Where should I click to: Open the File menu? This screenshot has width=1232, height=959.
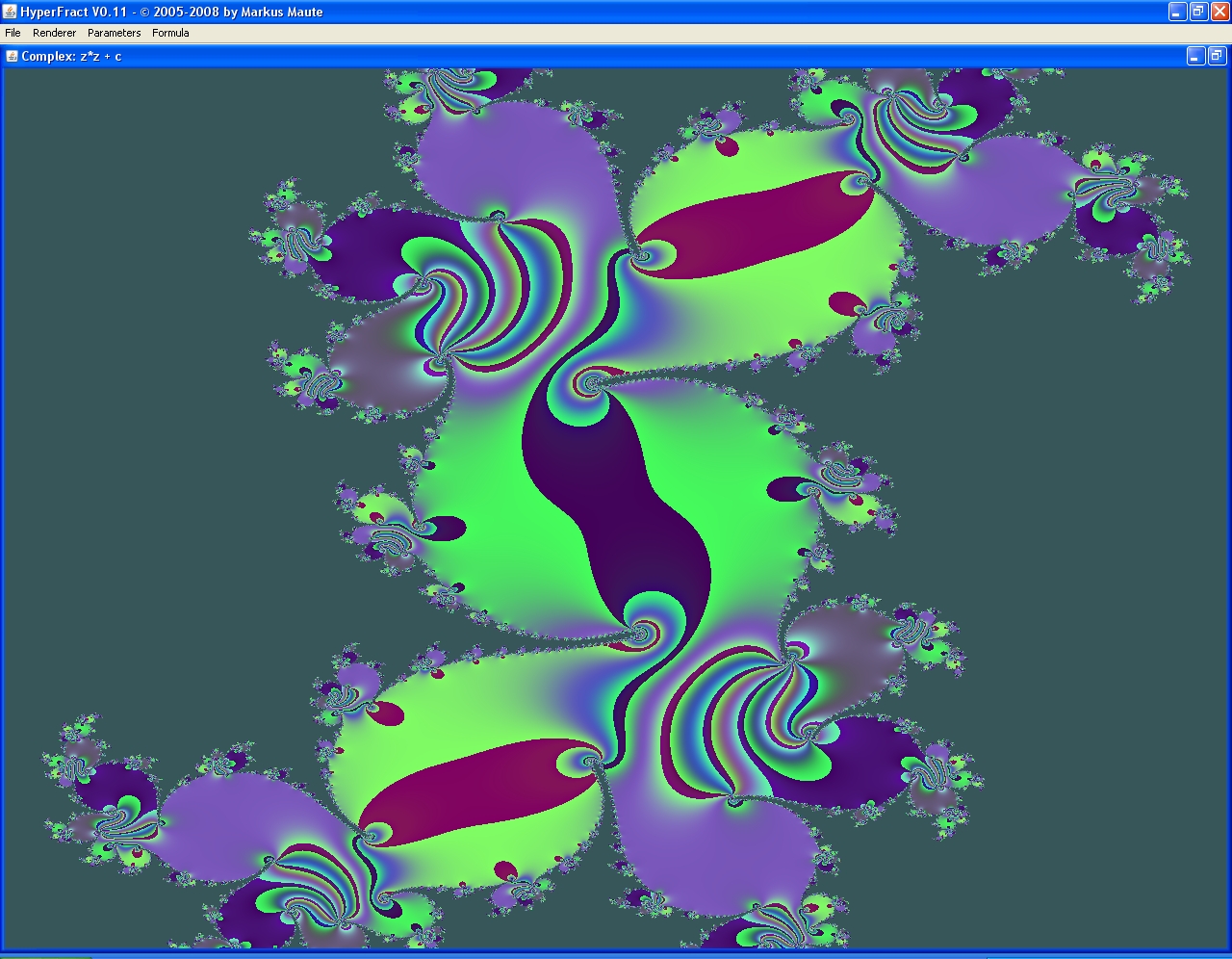tap(13, 33)
